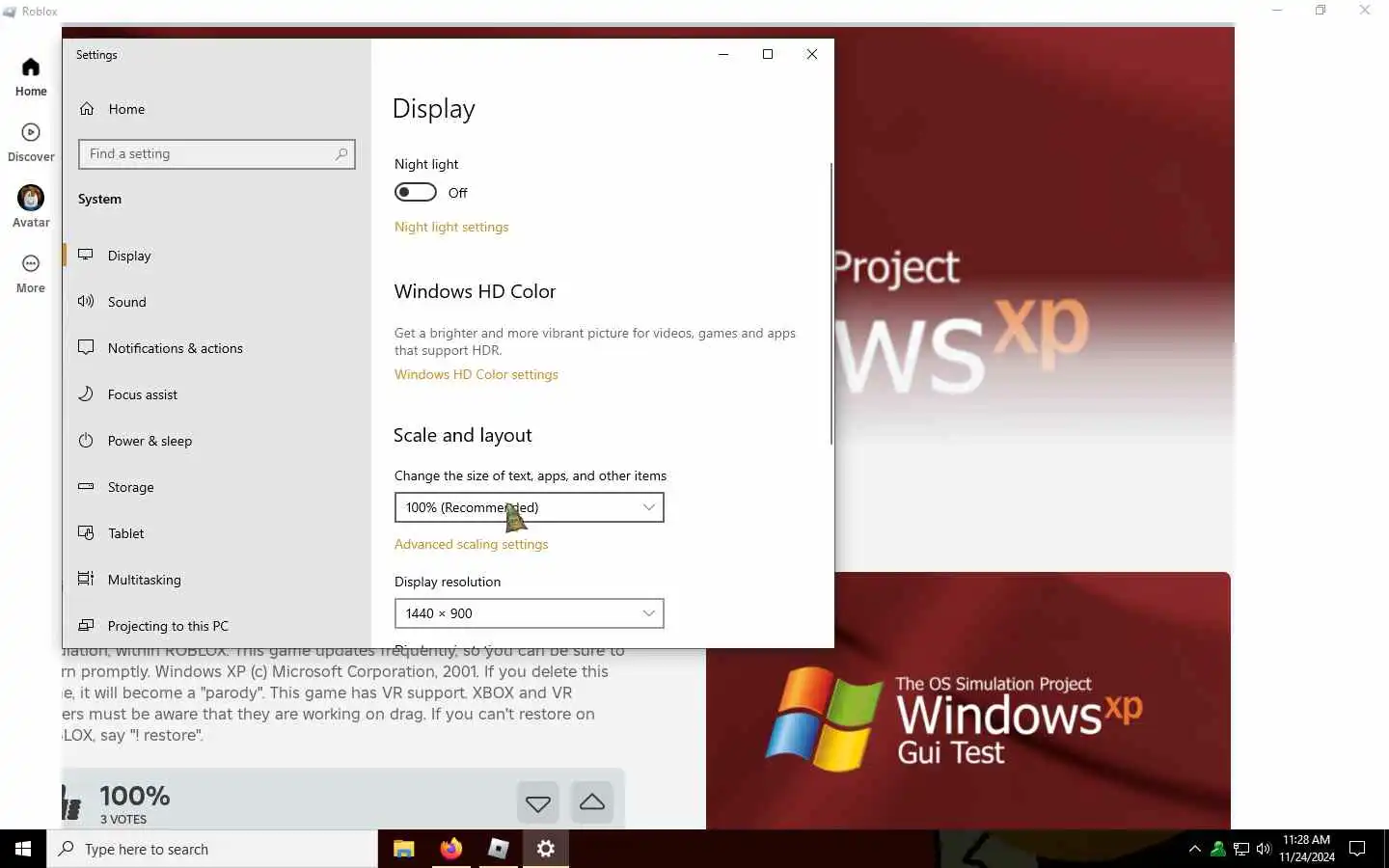Click the 3 VOTES text in Roblox
The width and height of the screenshot is (1389, 868).
click(123, 819)
